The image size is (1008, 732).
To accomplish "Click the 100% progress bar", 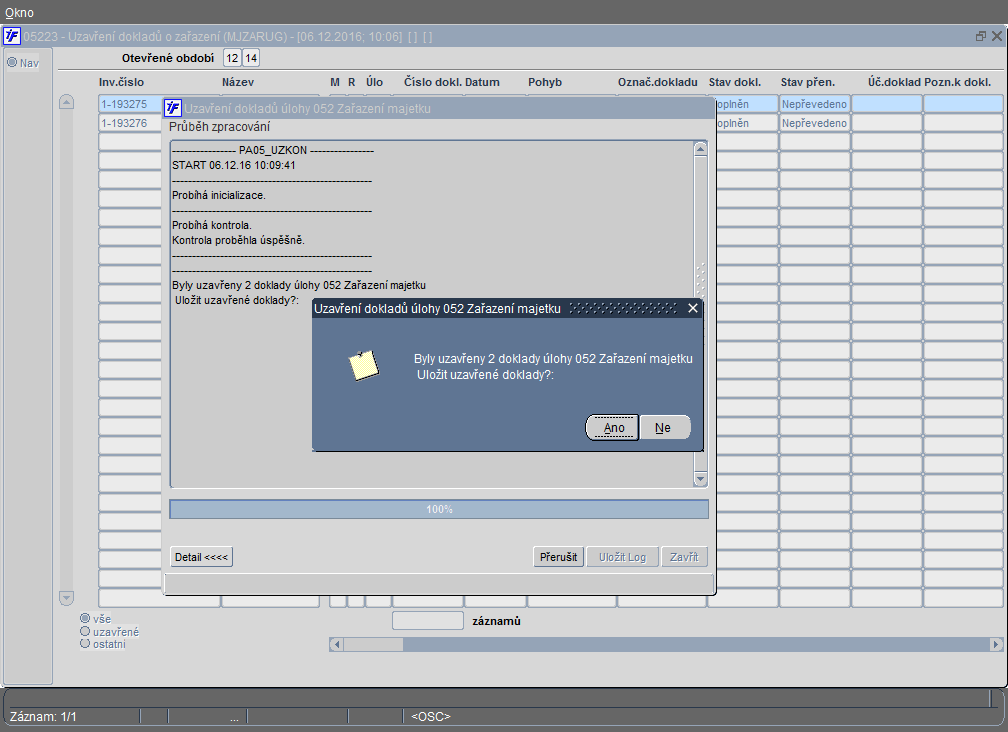I will tap(439, 509).
